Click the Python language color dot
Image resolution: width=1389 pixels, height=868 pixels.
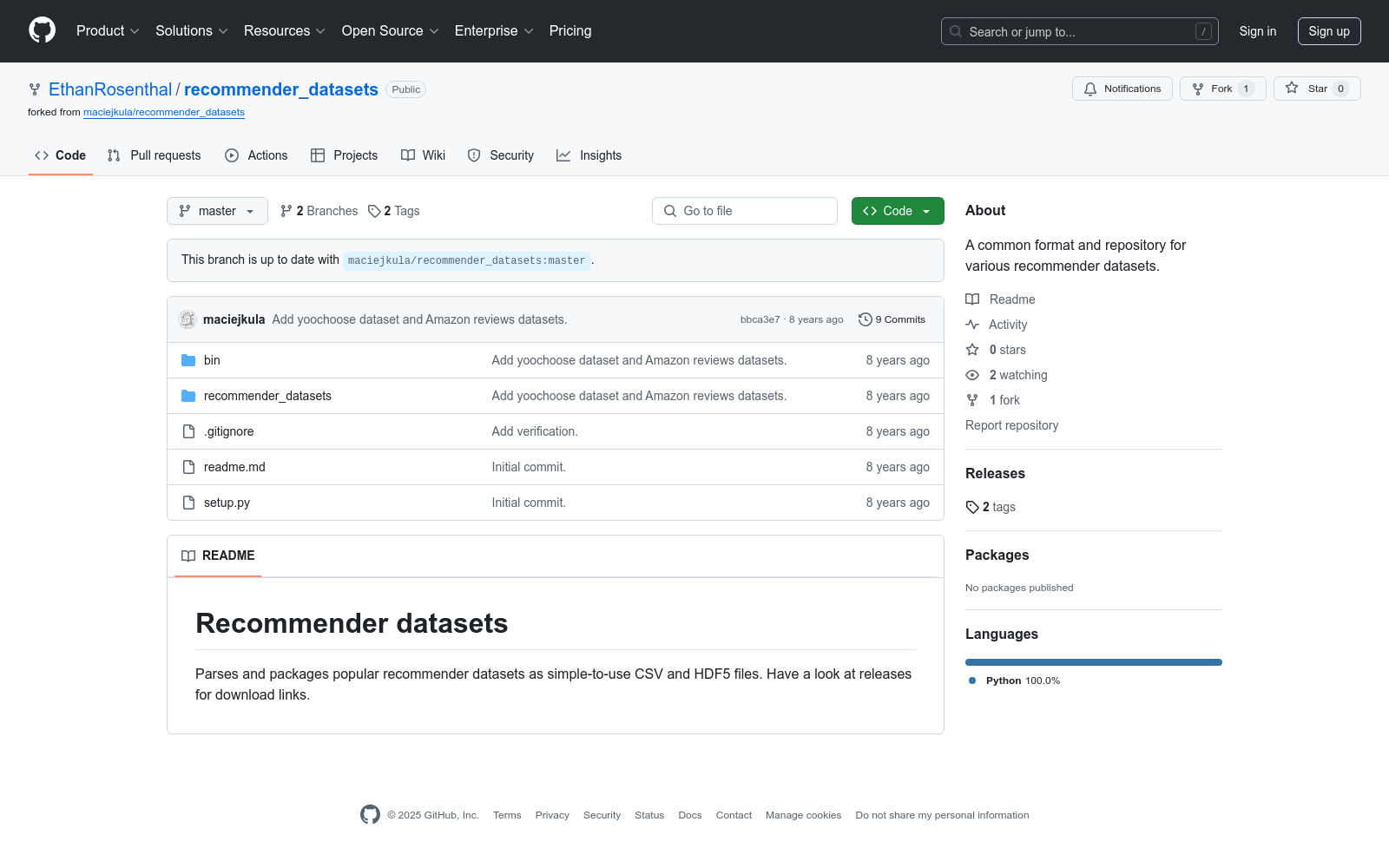pos(972,681)
